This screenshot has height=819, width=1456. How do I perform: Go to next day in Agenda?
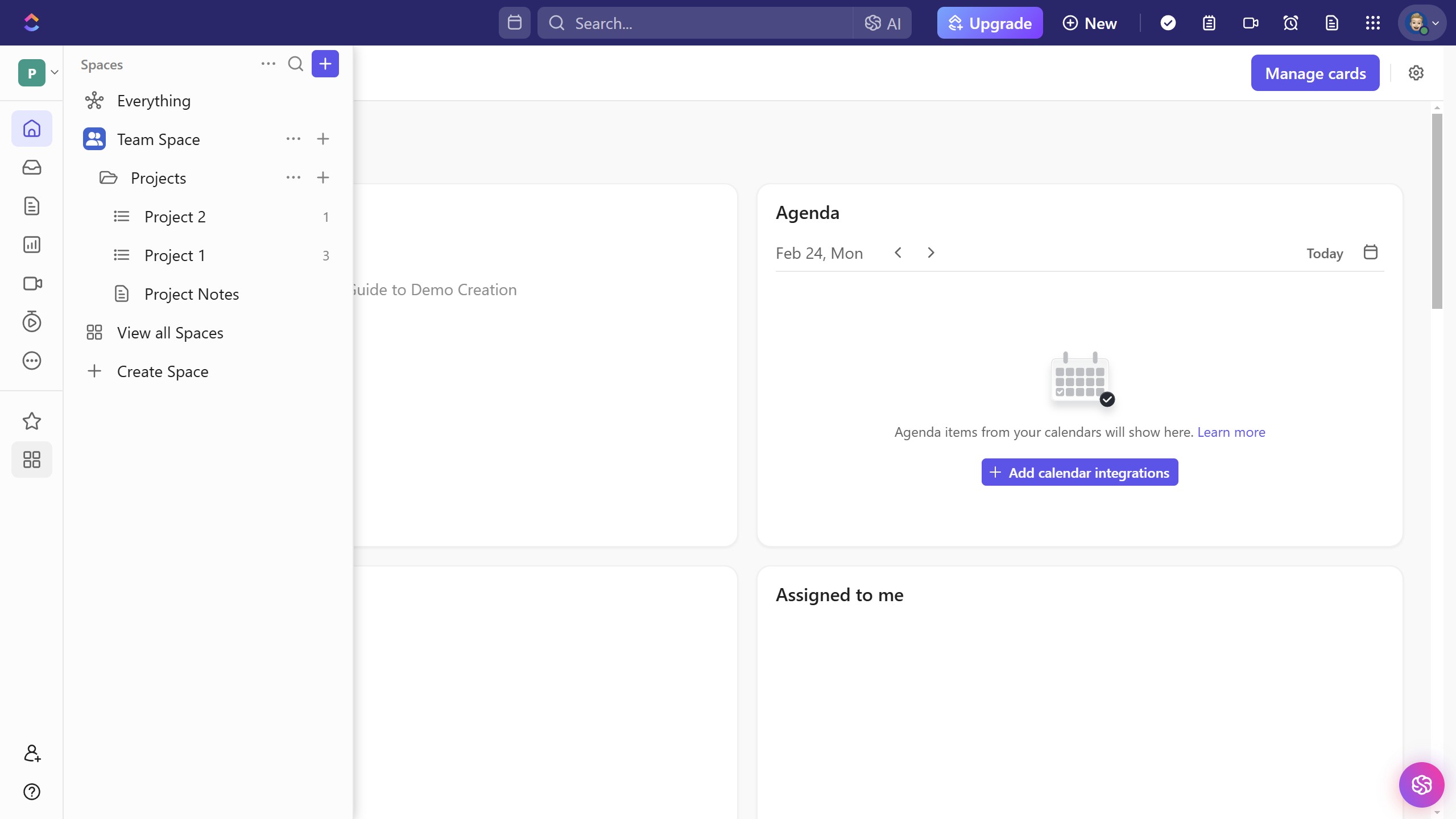click(931, 253)
